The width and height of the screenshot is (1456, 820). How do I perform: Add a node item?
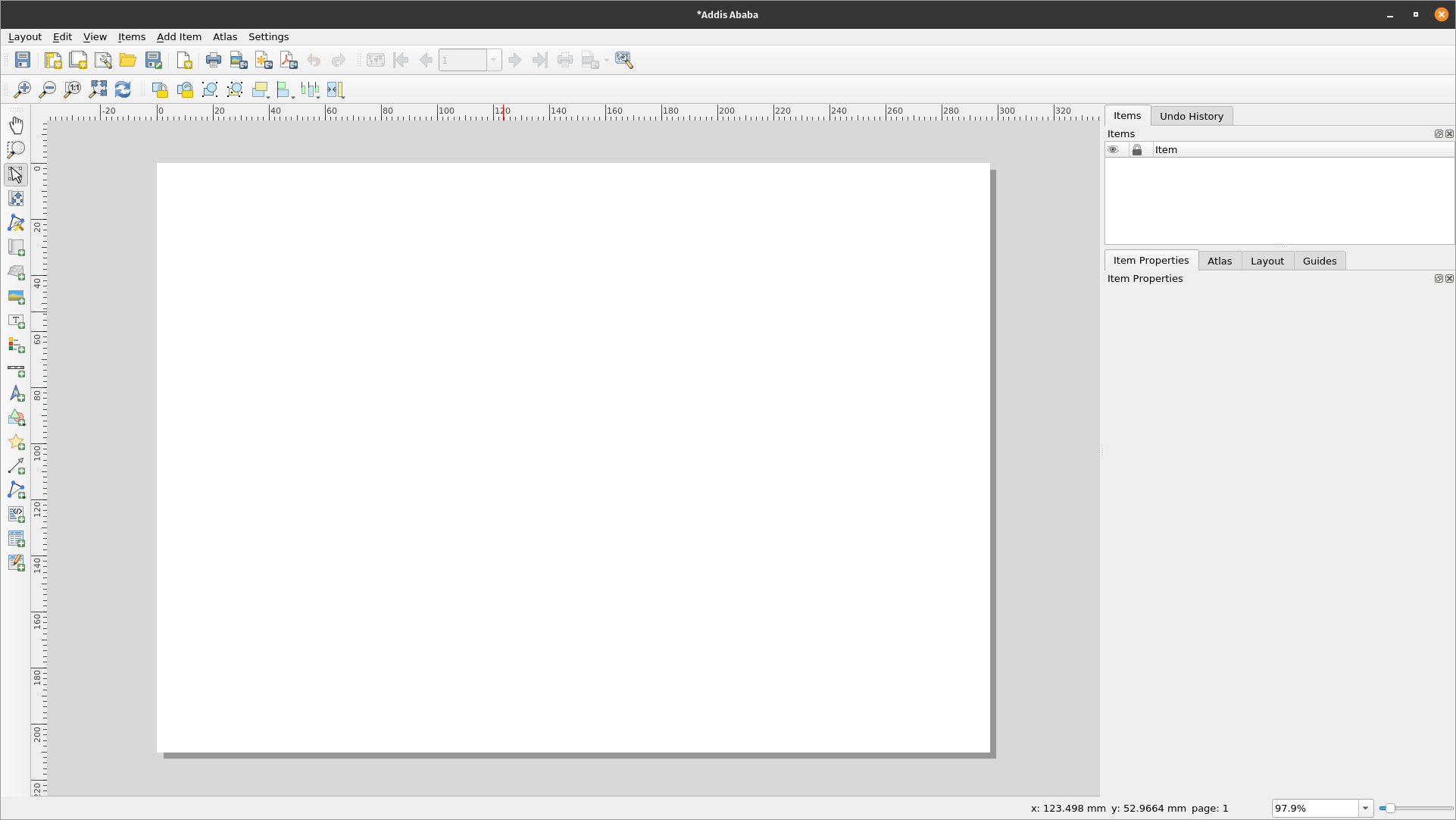point(16,490)
